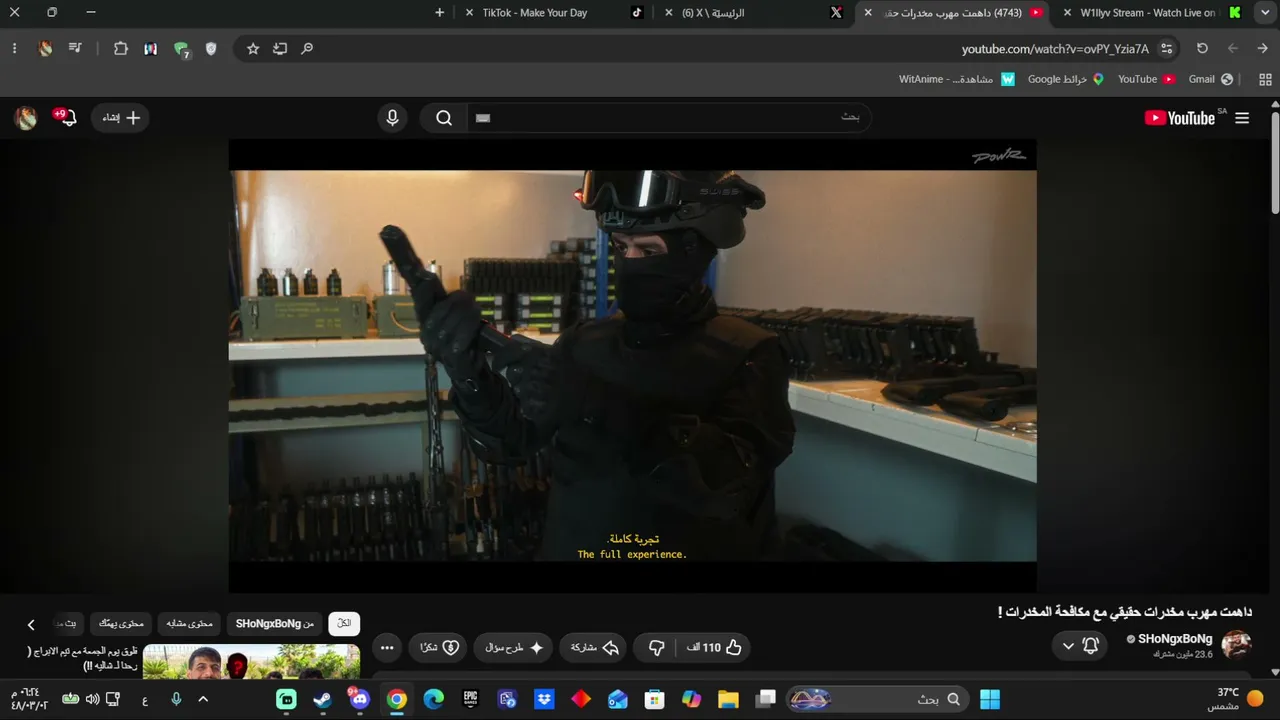This screenshot has width=1280, height=720.
Task: Click the shield extension icon
Action: (x=211, y=48)
